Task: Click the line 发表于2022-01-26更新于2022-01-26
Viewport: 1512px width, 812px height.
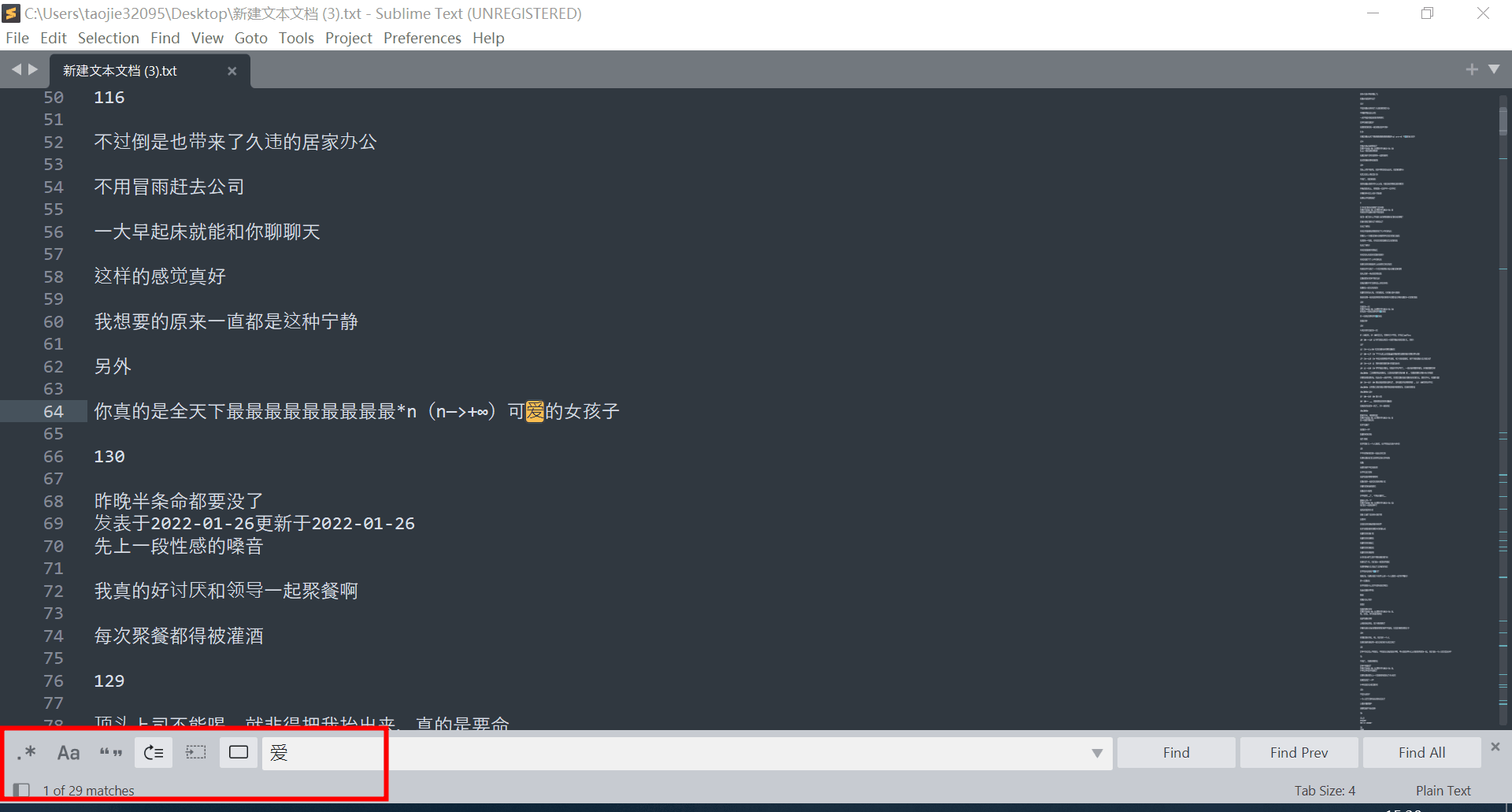Action: pos(254,524)
